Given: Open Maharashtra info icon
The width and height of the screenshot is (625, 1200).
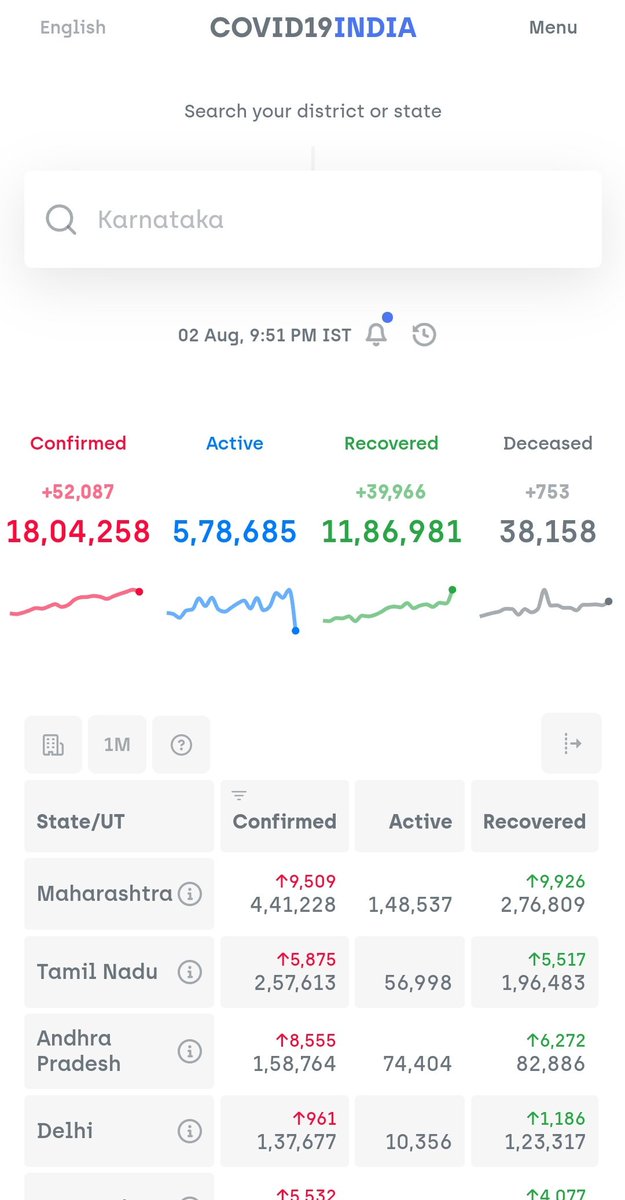Looking at the screenshot, I should [x=189, y=894].
